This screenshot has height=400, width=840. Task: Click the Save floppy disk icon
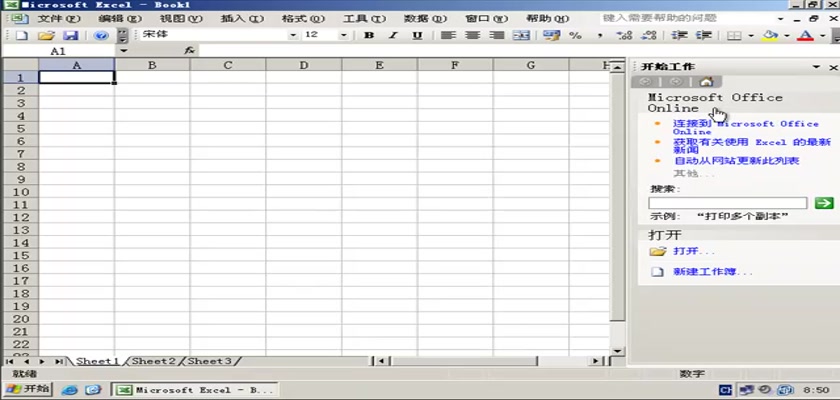tap(71, 36)
